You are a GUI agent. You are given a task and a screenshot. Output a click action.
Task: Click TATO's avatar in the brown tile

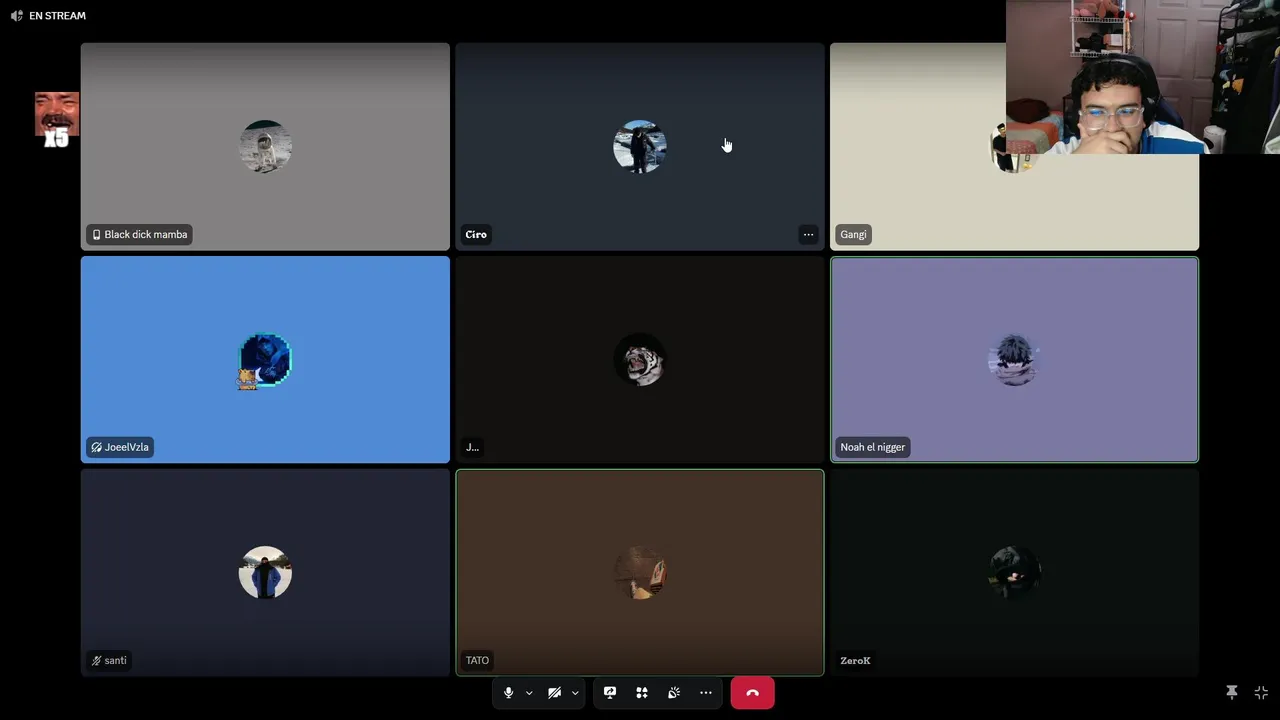(640, 573)
